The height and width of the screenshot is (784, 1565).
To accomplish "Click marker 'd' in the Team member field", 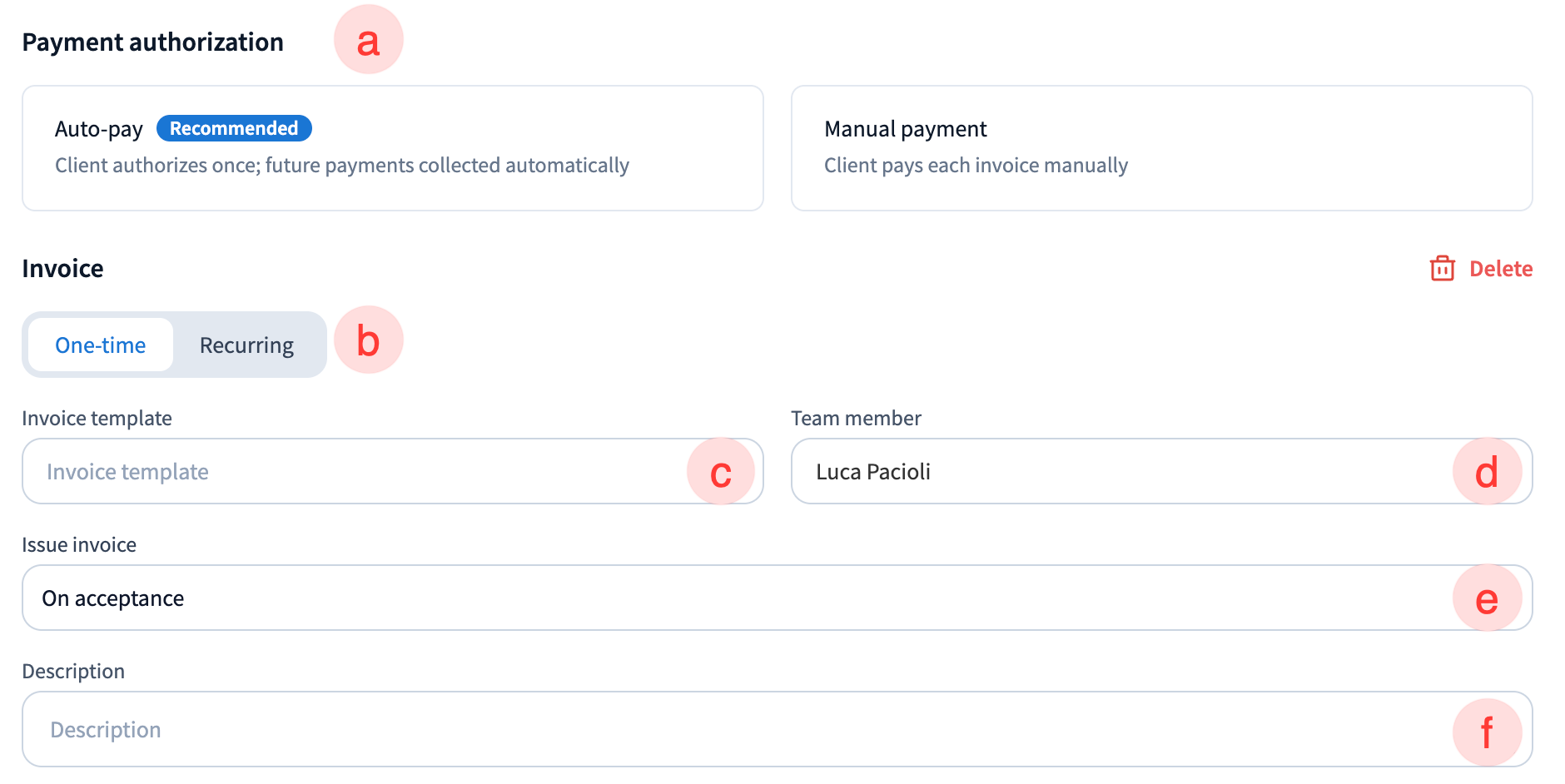I will pyautogui.click(x=1487, y=472).
